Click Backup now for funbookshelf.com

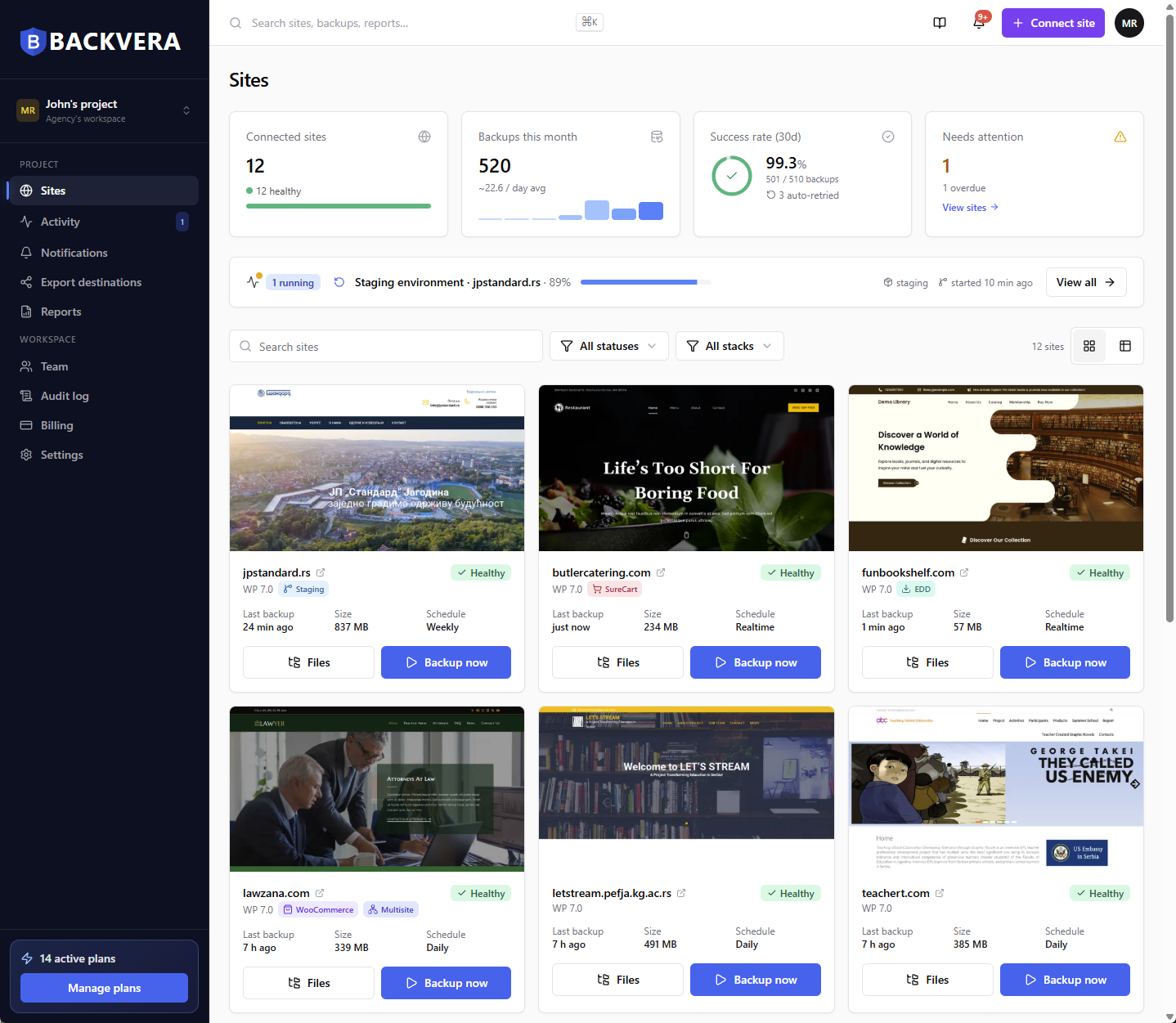pyautogui.click(x=1065, y=662)
